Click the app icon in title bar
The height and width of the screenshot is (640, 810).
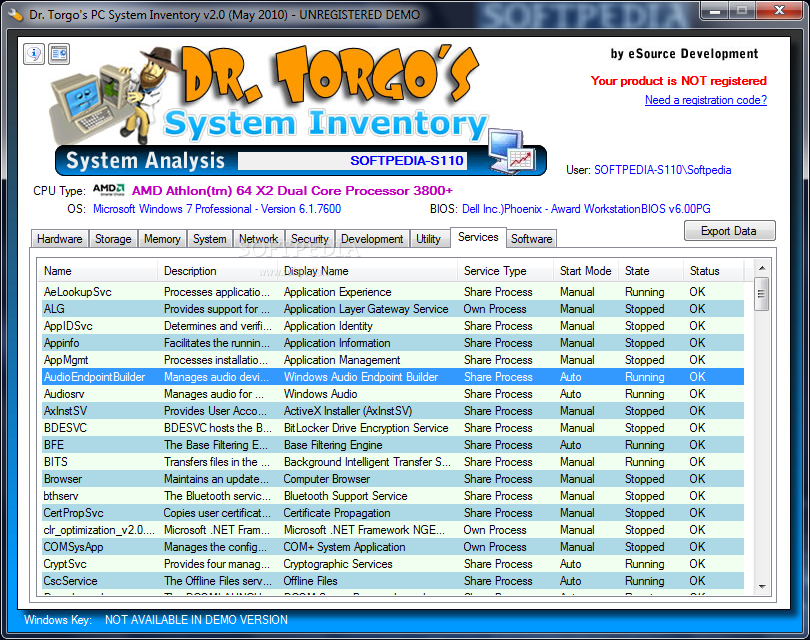(15, 14)
